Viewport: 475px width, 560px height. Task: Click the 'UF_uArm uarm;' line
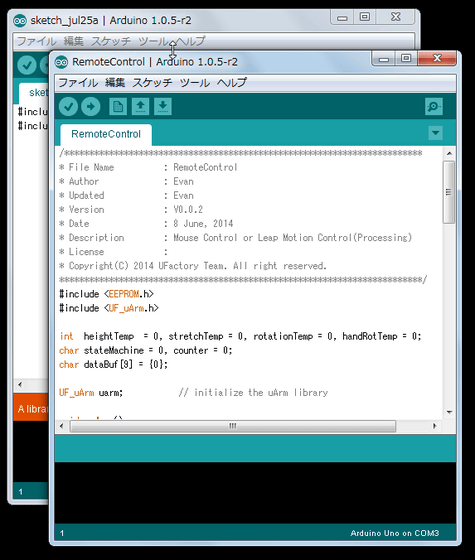click(91, 393)
